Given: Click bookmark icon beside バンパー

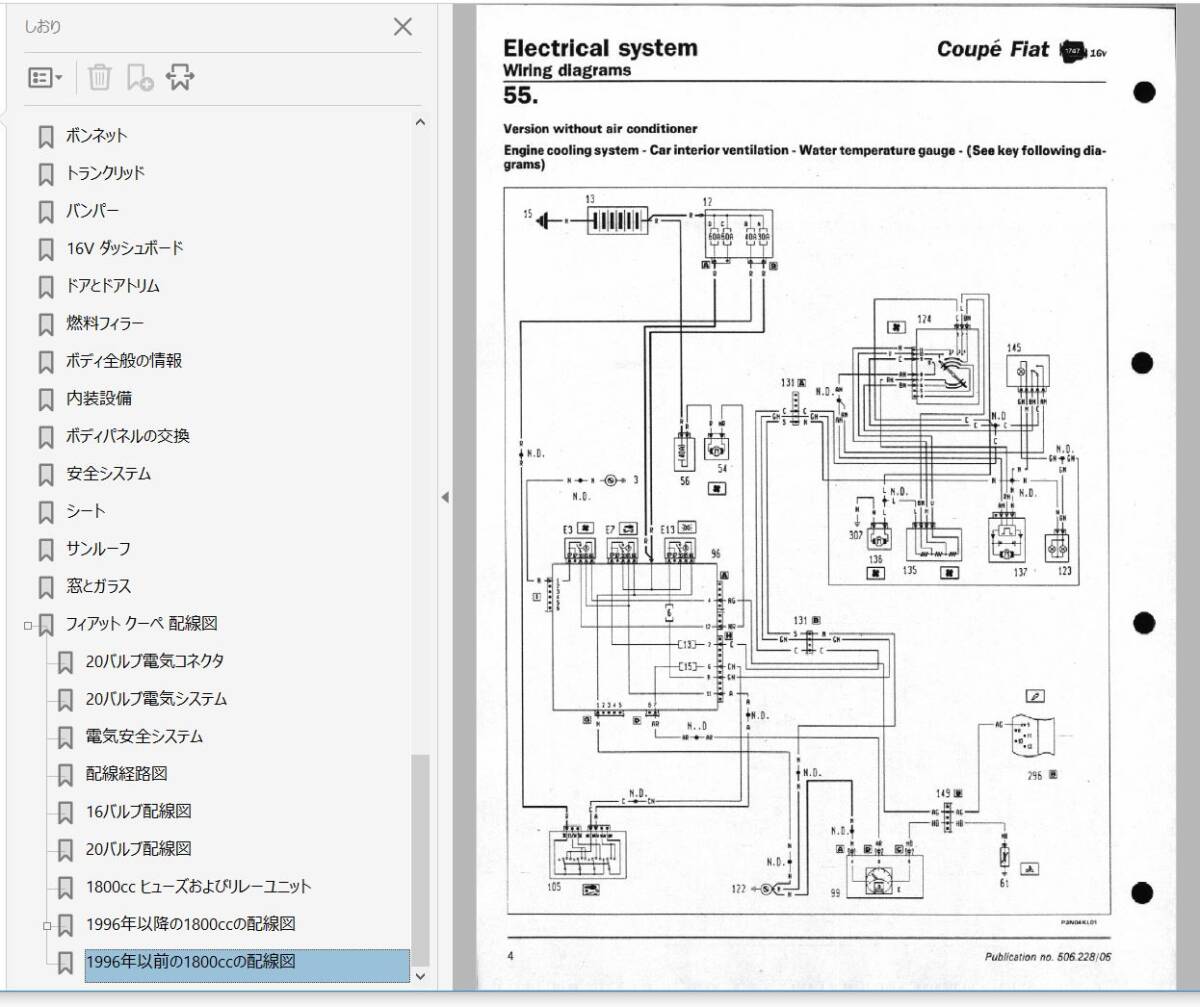Looking at the screenshot, I should (x=46, y=212).
